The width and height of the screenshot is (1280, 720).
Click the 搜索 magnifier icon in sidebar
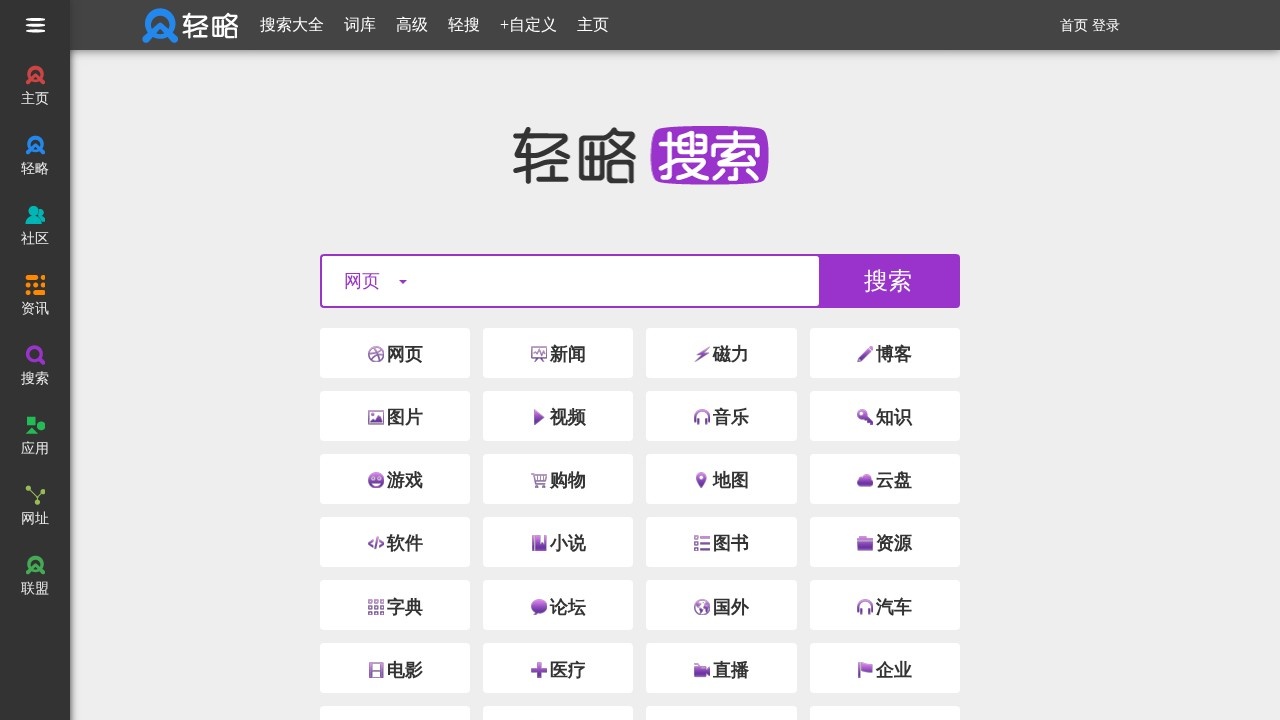[34, 364]
